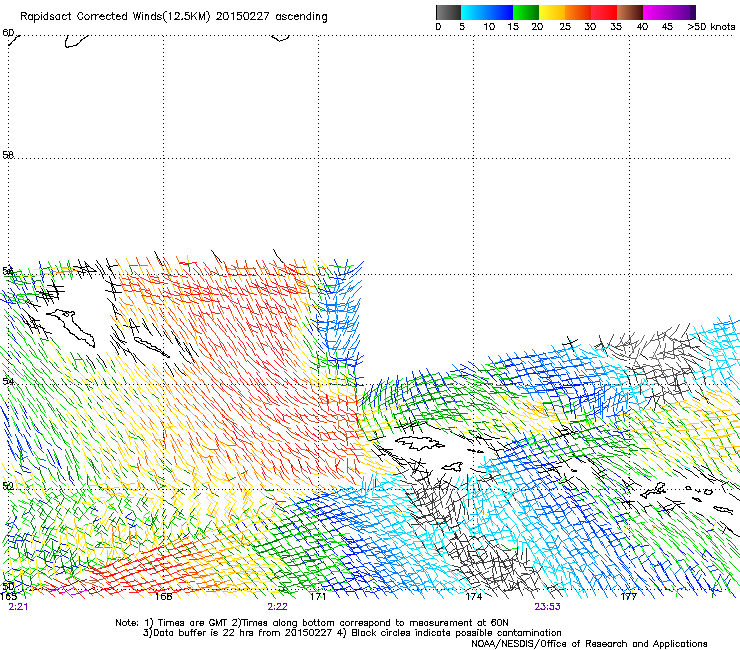740x650 pixels.
Task: Select the gray 0-5 knots legend swatch
Action: tap(448, 12)
